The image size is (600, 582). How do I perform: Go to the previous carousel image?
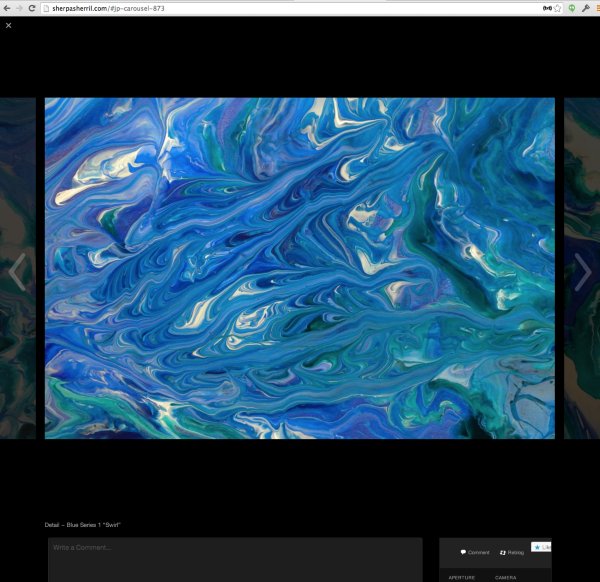tap(17, 272)
